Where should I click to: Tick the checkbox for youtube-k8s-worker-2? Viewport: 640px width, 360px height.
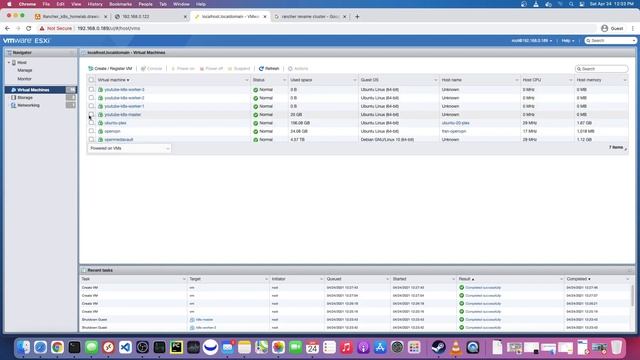pos(91,98)
